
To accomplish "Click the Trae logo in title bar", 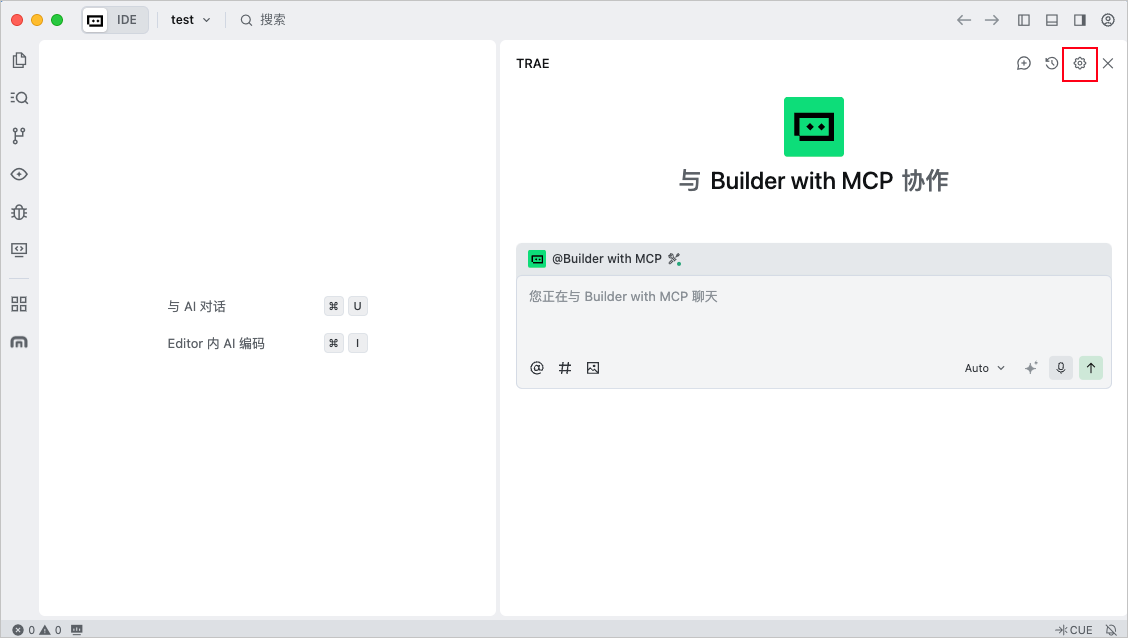I will [95, 20].
